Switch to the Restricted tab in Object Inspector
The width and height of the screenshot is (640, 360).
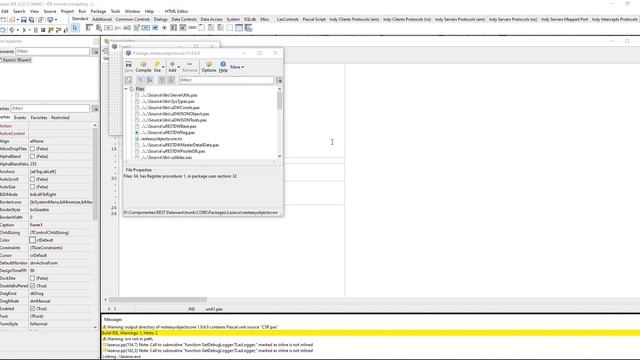click(x=60, y=118)
